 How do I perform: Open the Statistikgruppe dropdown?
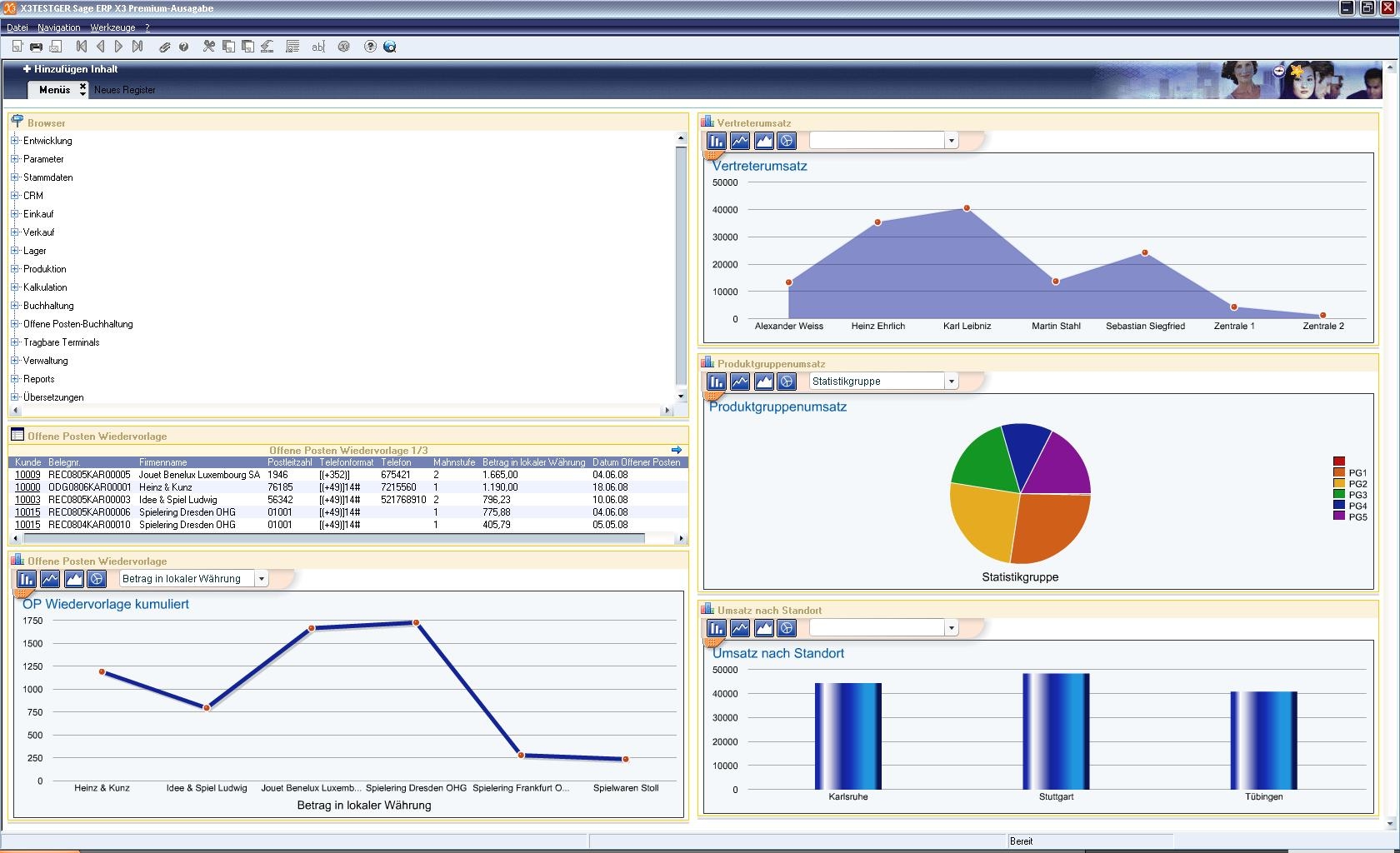[951, 382]
